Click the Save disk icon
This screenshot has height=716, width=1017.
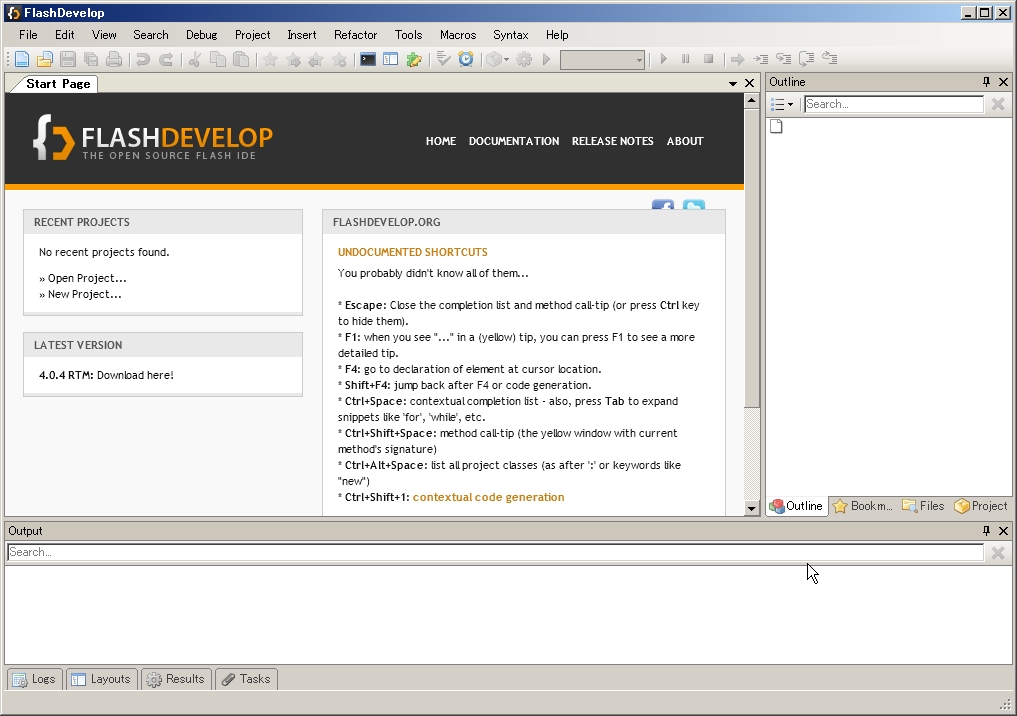coord(67,60)
